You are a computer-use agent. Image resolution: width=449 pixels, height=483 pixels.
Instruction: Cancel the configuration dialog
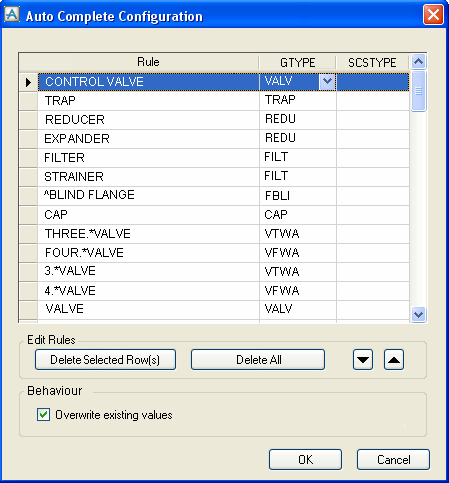click(x=393, y=460)
